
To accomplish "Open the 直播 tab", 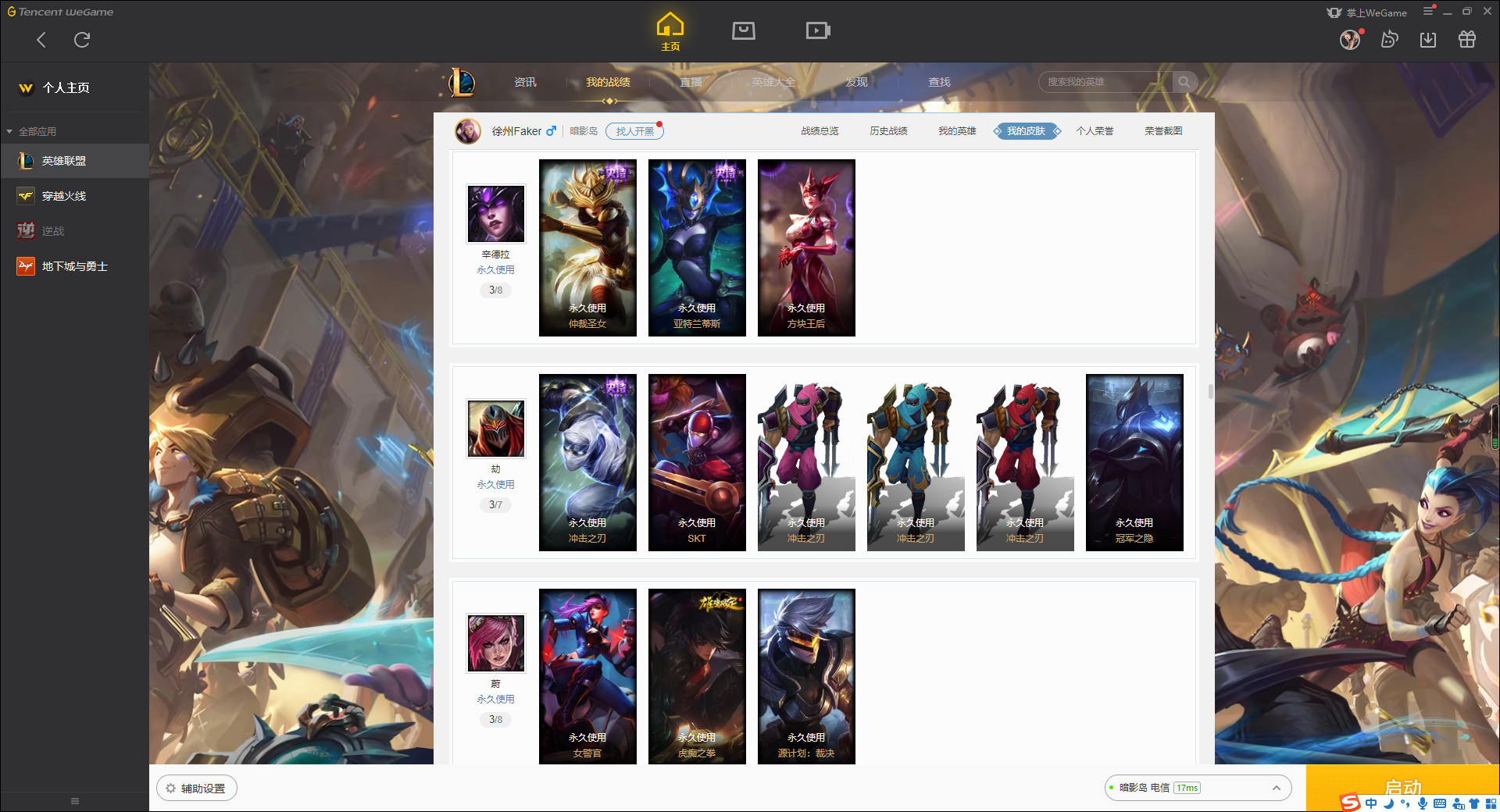I will tap(691, 82).
